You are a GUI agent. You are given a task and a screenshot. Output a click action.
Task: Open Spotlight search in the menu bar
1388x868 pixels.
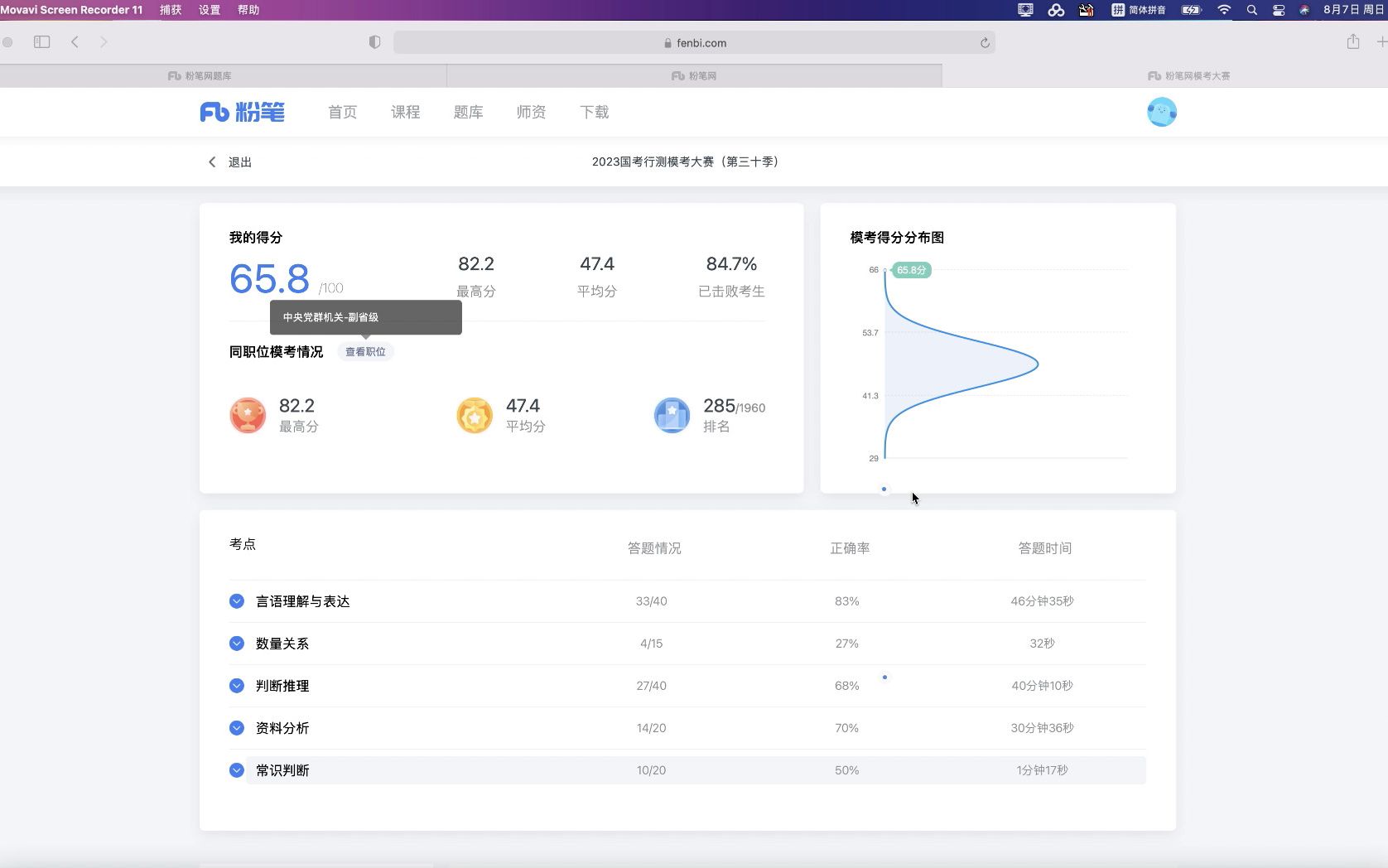click(1252, 10)
